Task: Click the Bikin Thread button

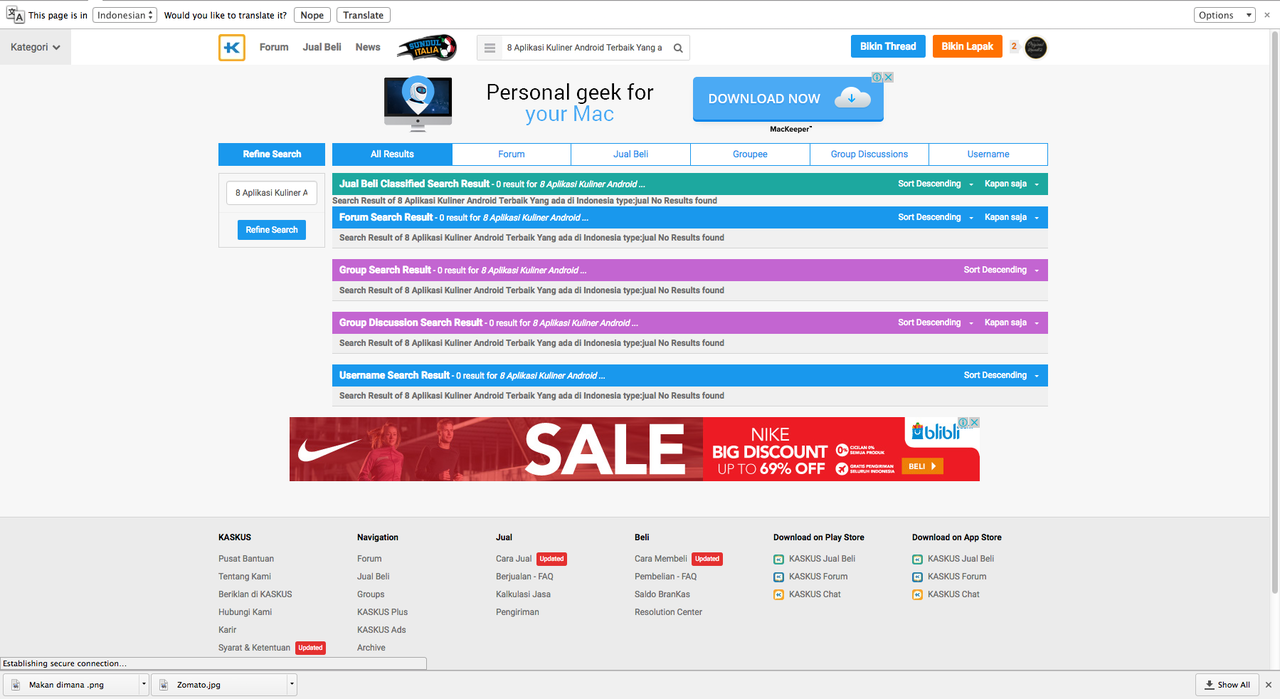Action: [888, 47]
